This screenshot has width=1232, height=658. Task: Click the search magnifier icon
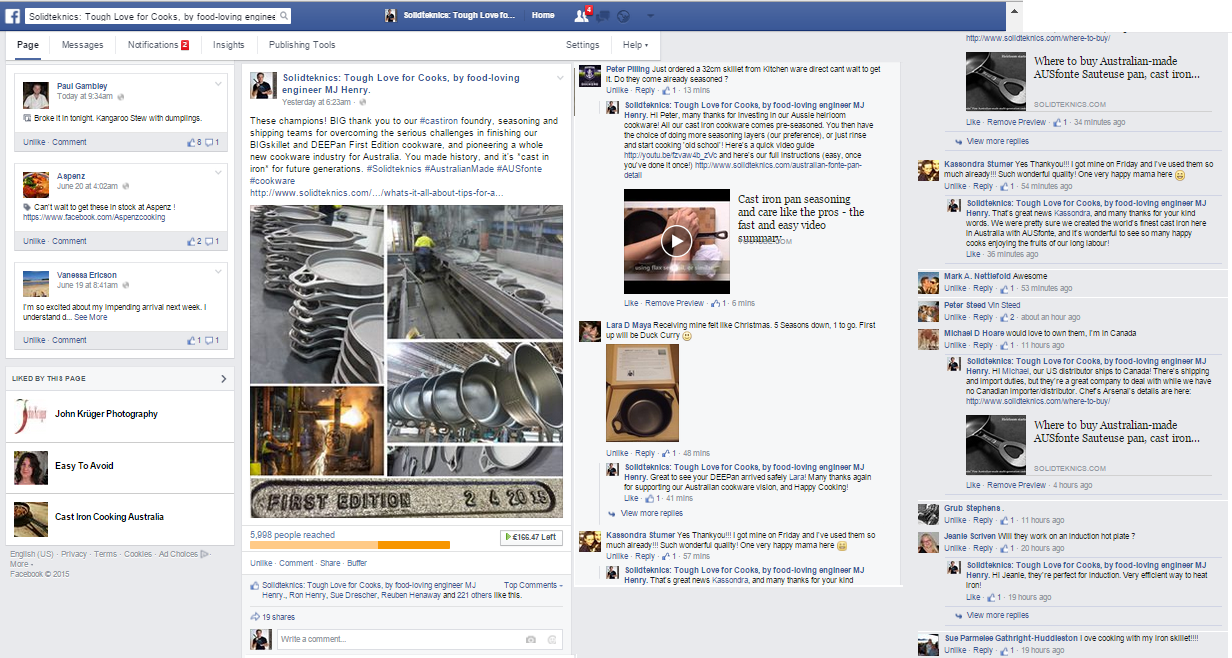click(285, 16)
